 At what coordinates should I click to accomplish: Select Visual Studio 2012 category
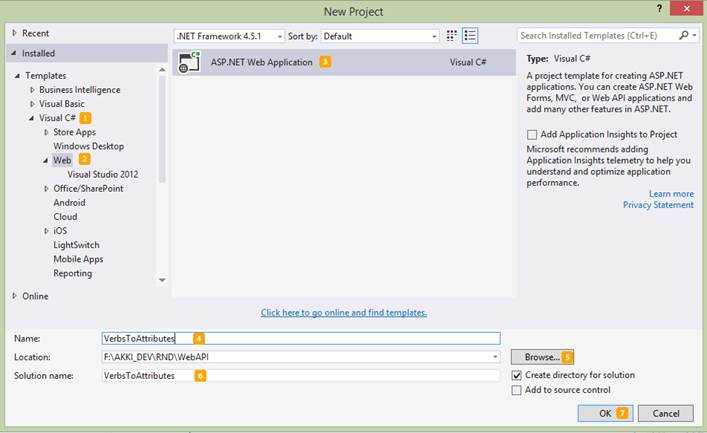(103, 174)
